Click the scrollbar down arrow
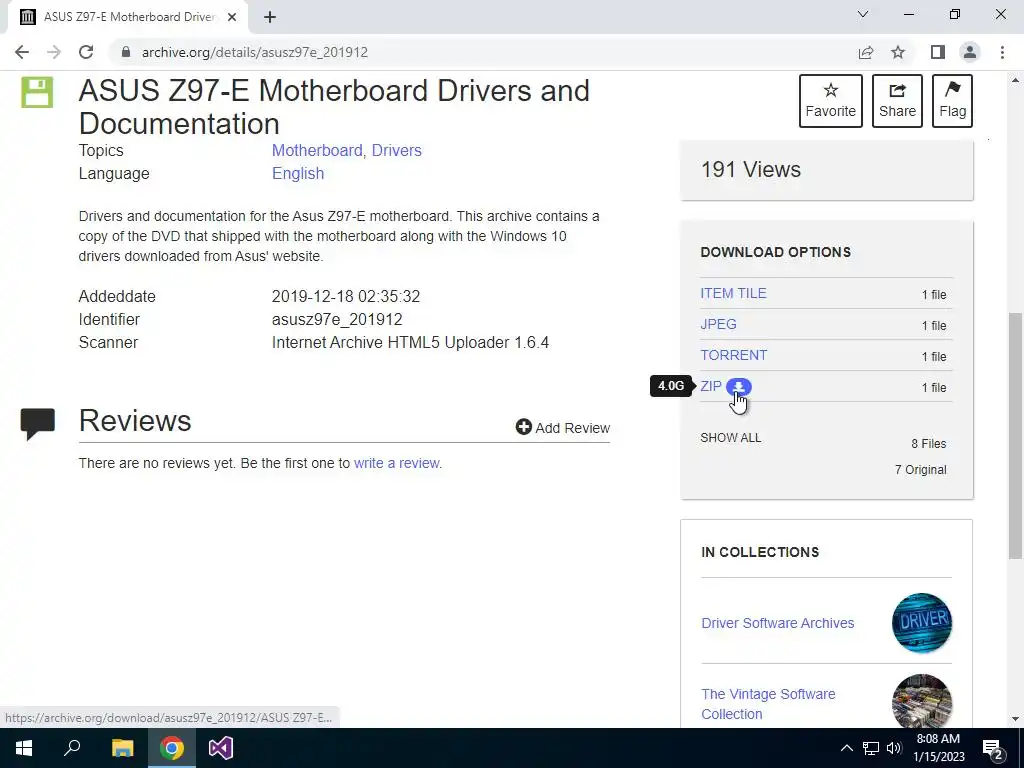The image size is (1024, 768). tap(1015, 719)
